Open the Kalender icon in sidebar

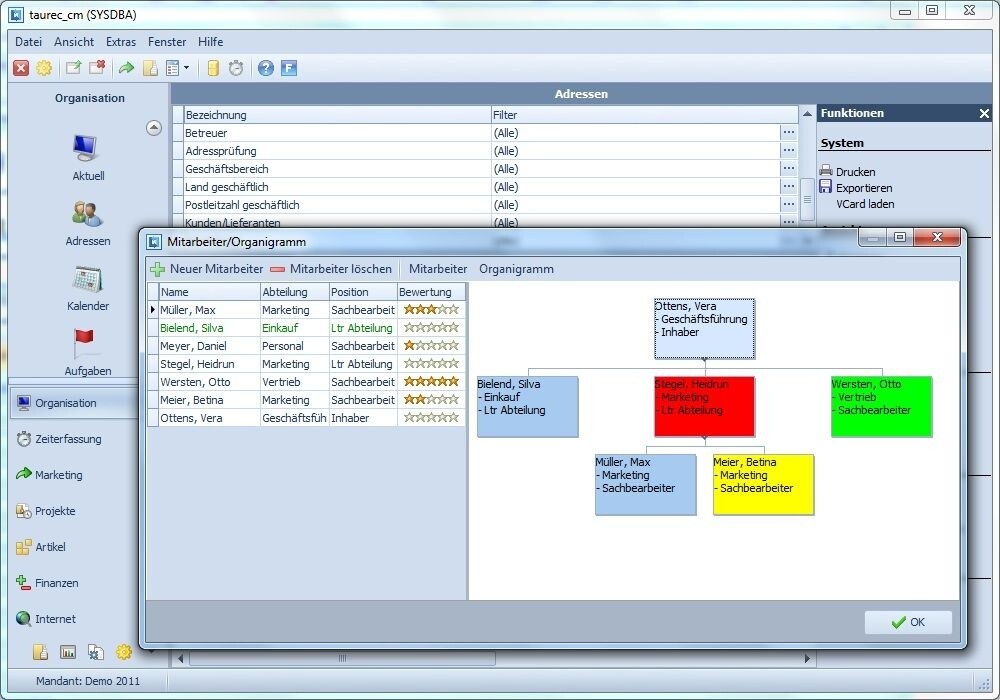coord(88,280)
